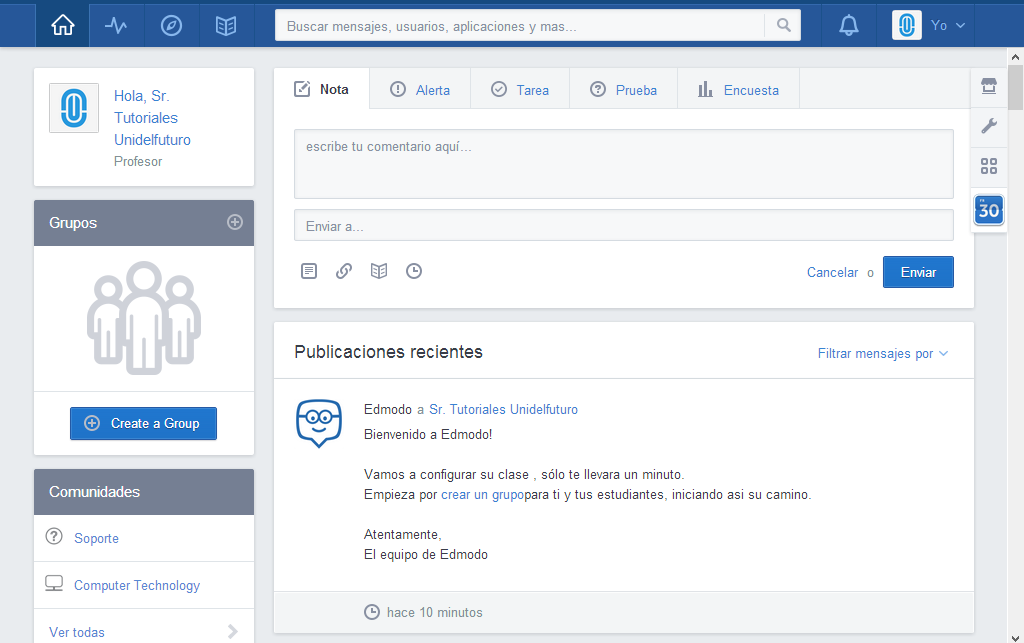The height and width of the screenshot is (643, 1024).
Task: Select the Nota tab
Action: [321, 89]
